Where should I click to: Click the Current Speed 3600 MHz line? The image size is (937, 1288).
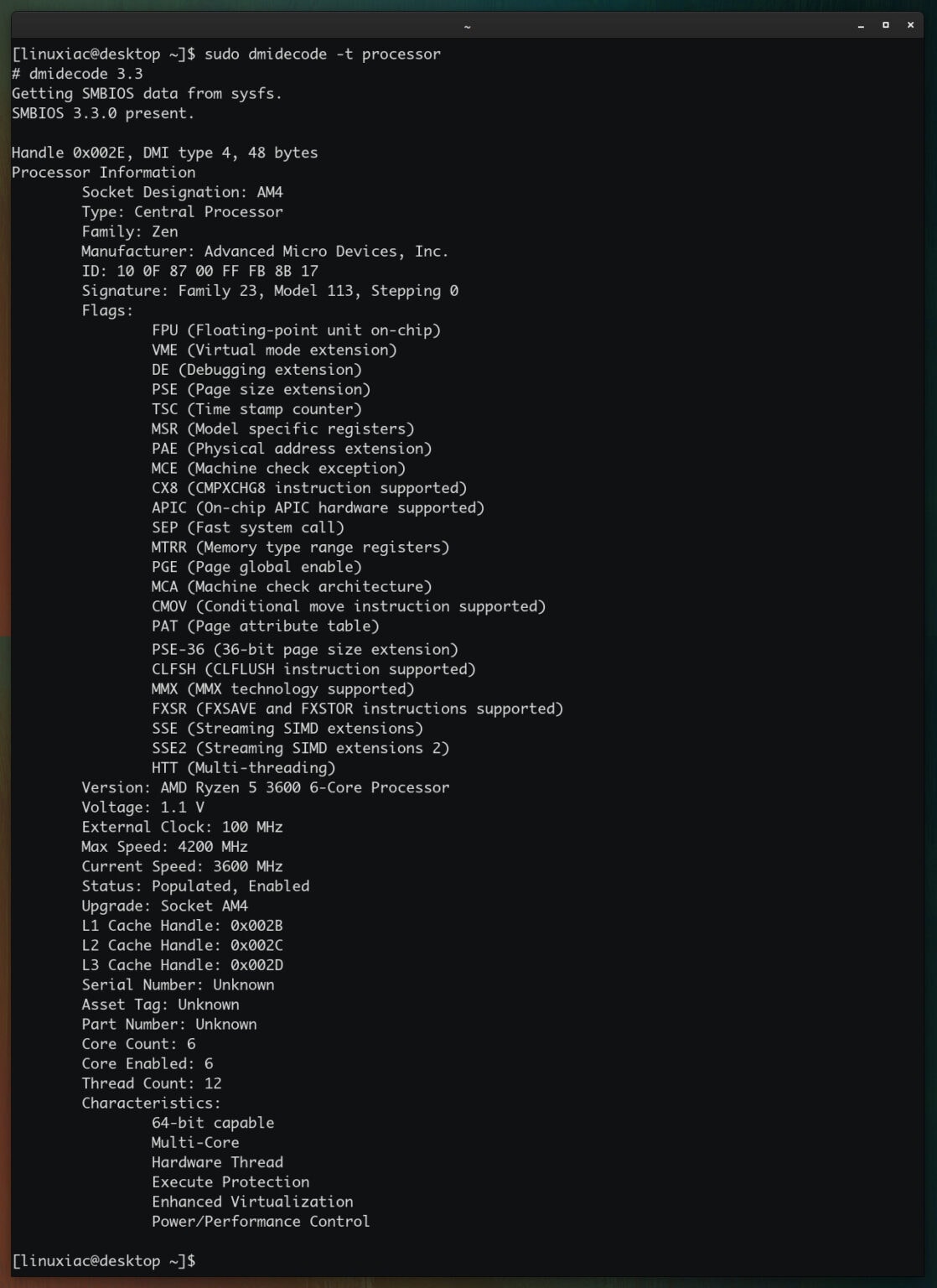pos(182,866)
